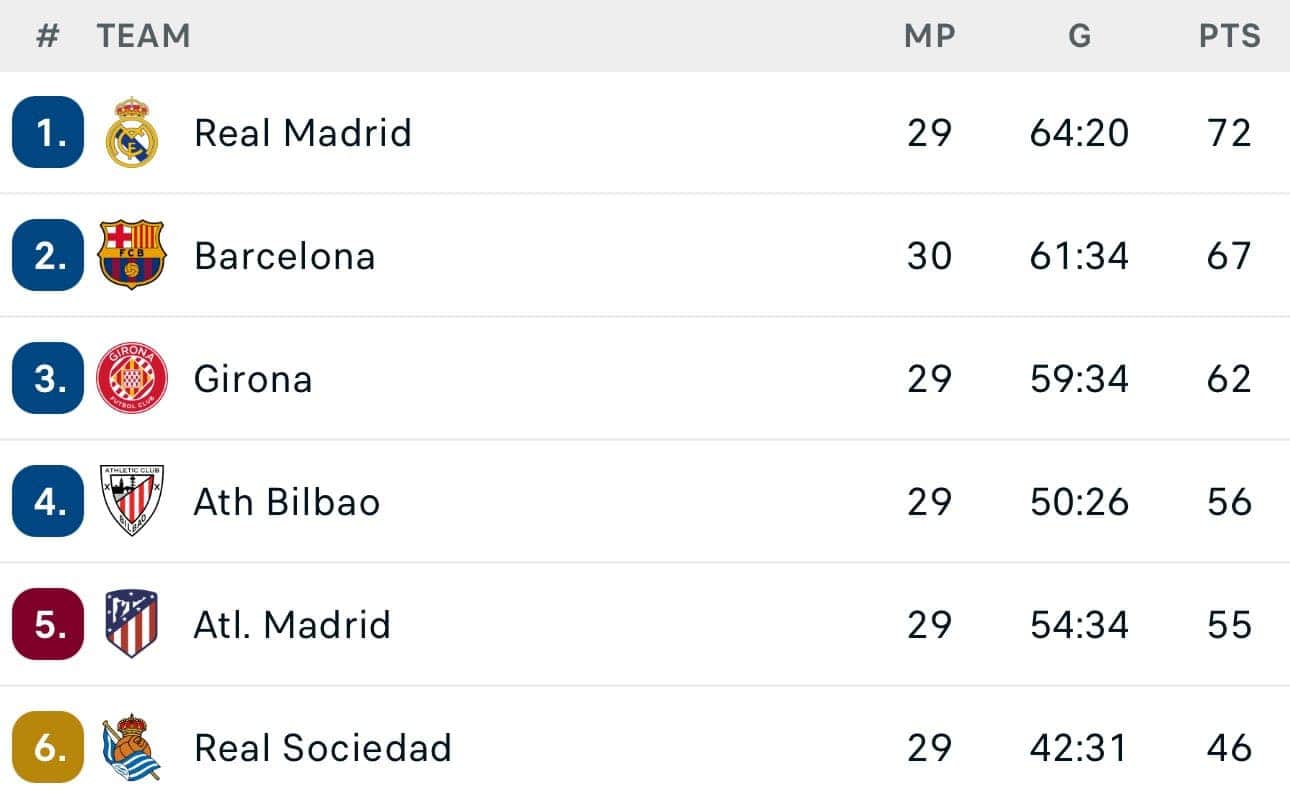The width and height of the screenshot is (1290, 806).
Task: Click the TEAM column header
Action: click(x=144, y=37)
